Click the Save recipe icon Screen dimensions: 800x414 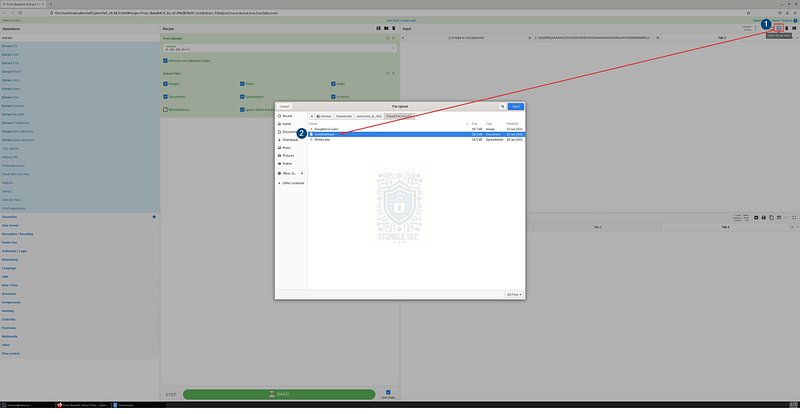coord(378,29)
